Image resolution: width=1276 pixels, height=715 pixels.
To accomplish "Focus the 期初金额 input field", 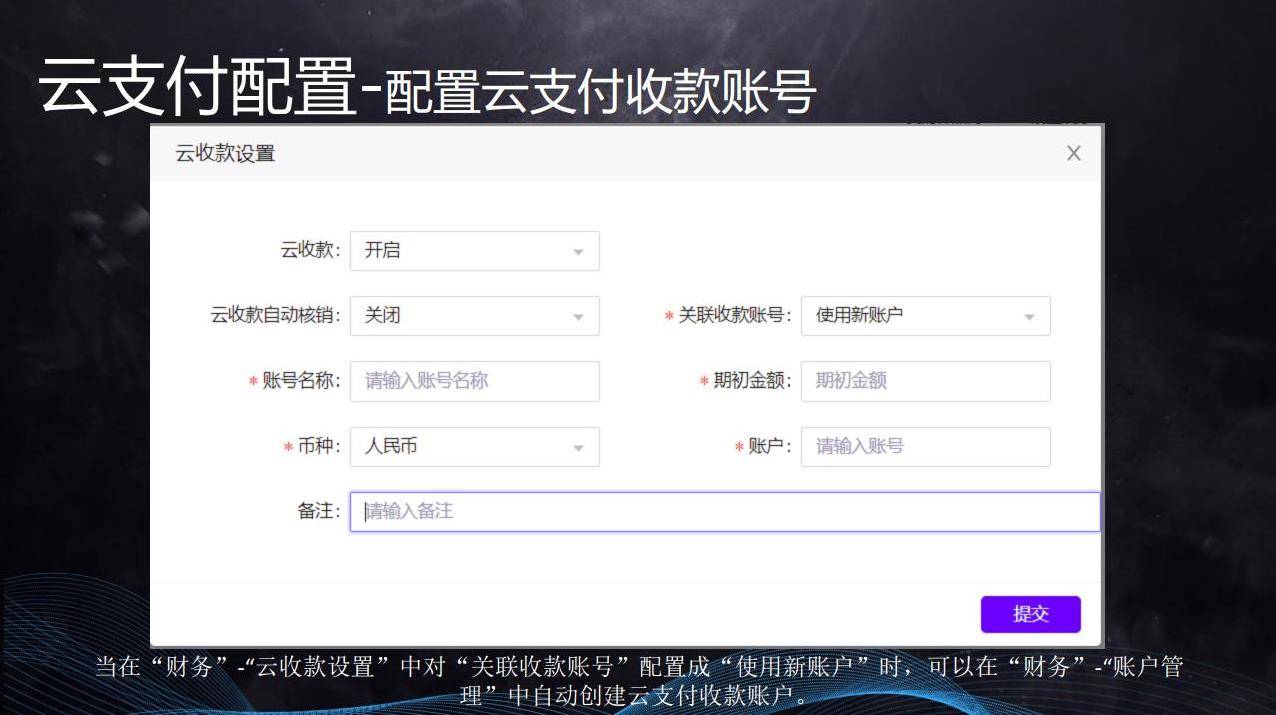I will tap(926, 381).
